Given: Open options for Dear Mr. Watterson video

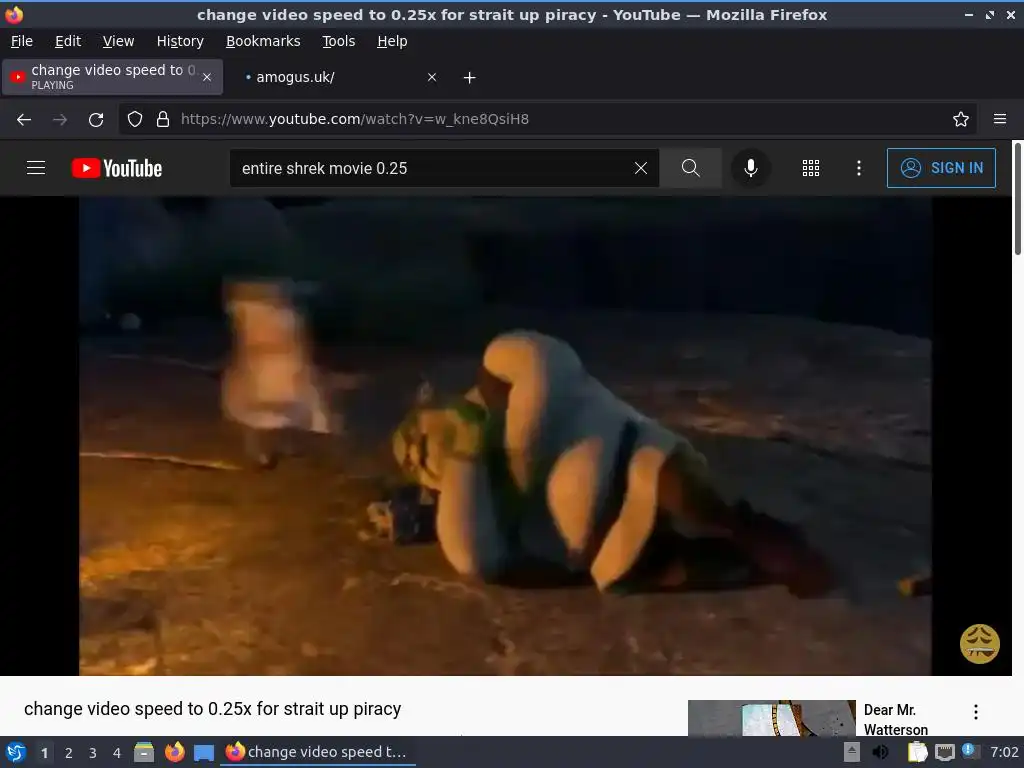Looking at the screenshot, I should [976, 712].
